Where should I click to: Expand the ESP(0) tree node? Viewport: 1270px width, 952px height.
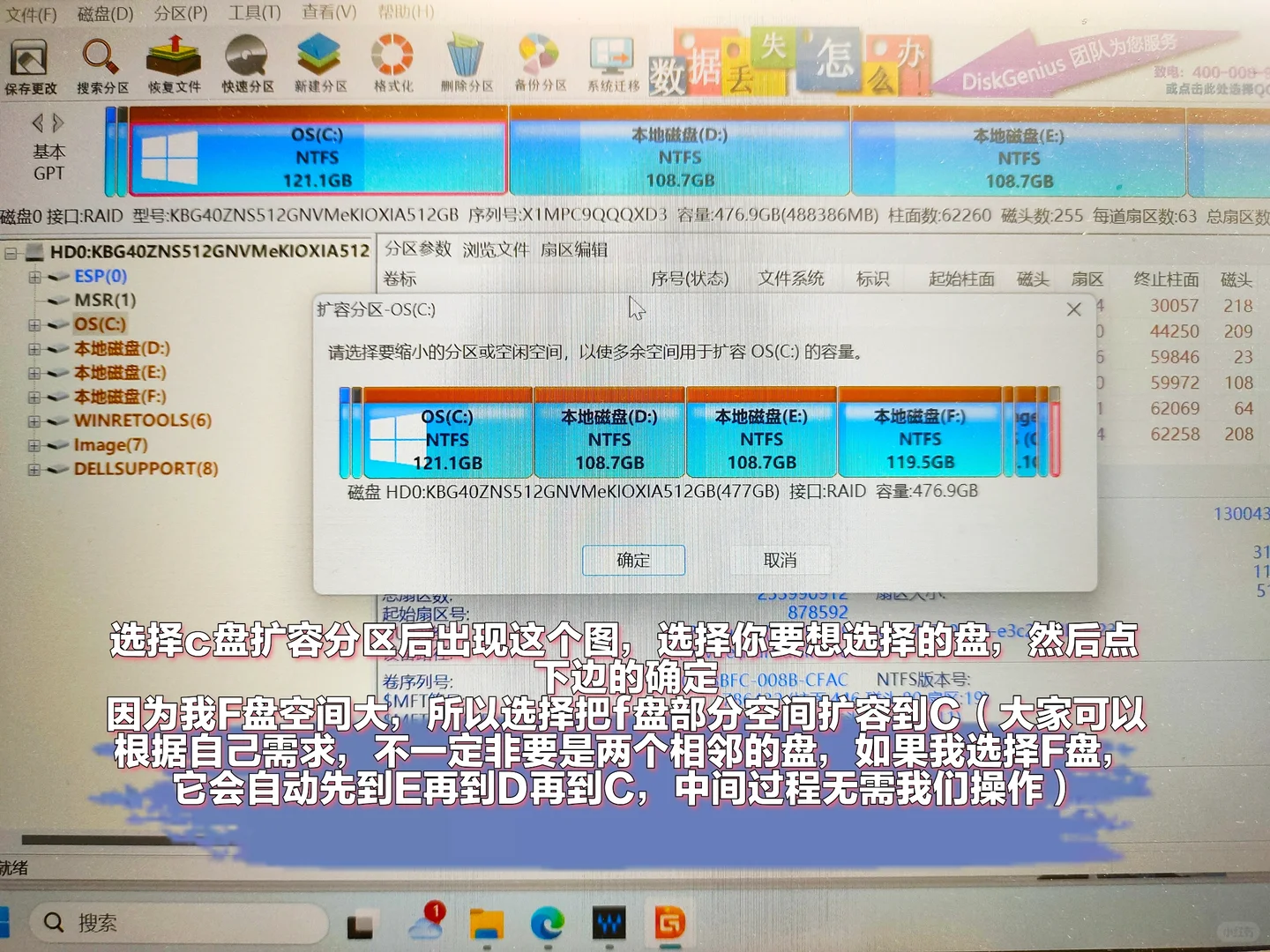tap(34, 275)
